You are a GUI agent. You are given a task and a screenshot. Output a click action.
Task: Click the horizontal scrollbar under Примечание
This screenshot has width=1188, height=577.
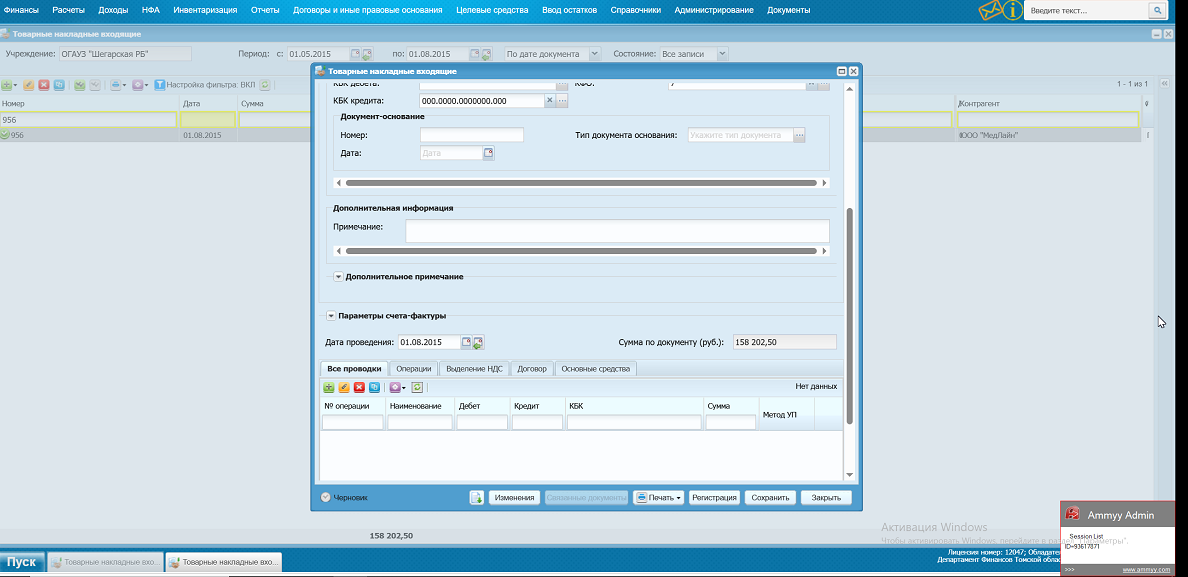tap(581, 251)
